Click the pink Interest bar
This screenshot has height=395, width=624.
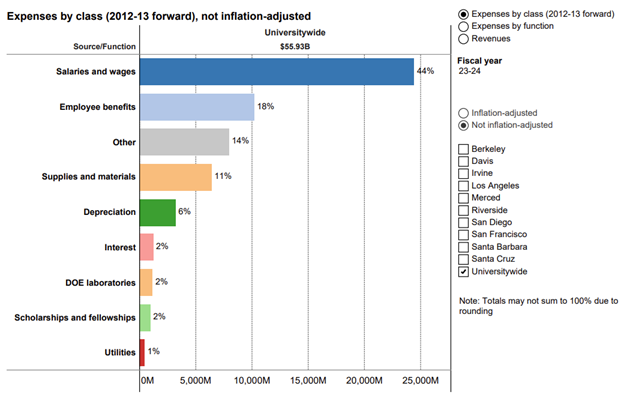click(x=146, y=247)
